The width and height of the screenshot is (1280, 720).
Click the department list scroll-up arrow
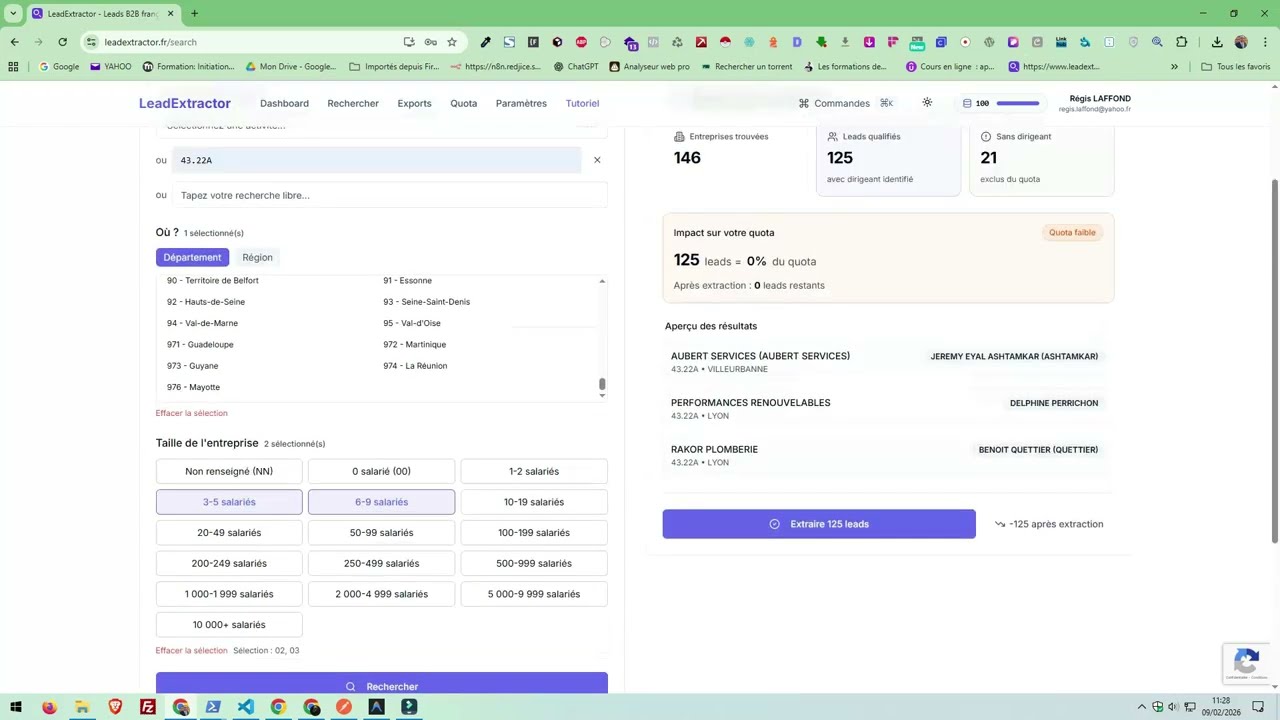pyautogui.click(x=602, y=281)
